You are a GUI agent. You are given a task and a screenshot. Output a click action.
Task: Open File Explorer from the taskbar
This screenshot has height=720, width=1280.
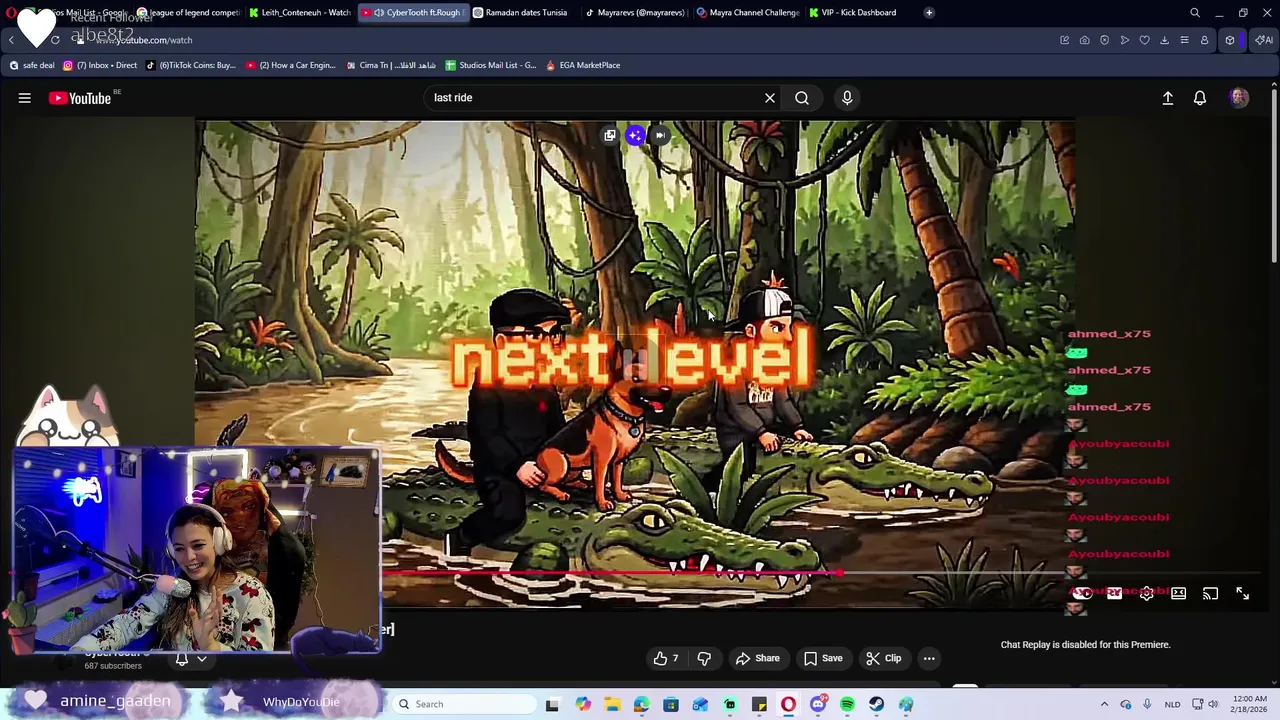coord(612,704)
